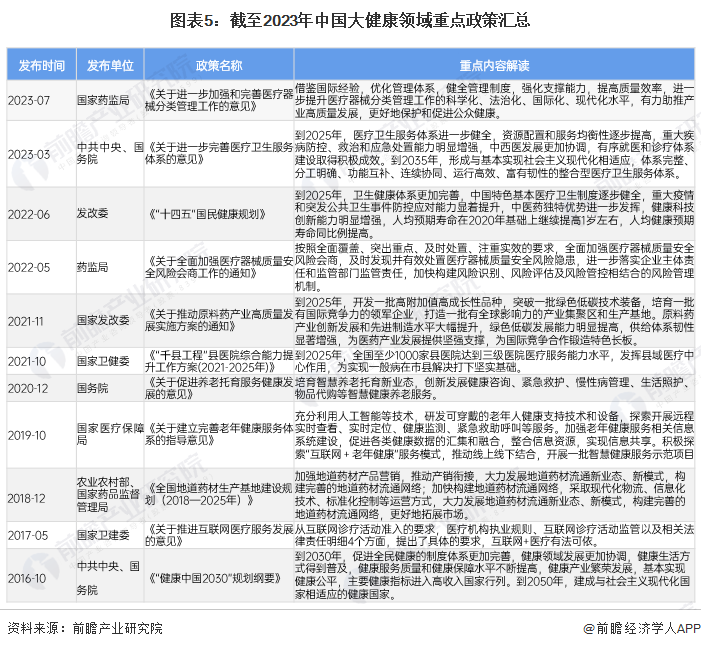701x649 pixels.
Task: Click the 政策名称 column header
Action: coord(219,66)
